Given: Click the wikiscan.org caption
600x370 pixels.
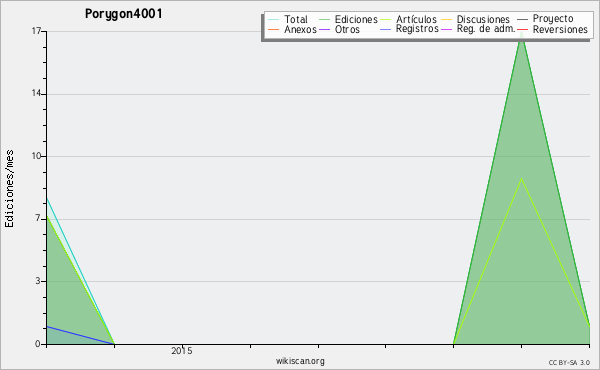Looking at the screenshot, I should (300, 361).
